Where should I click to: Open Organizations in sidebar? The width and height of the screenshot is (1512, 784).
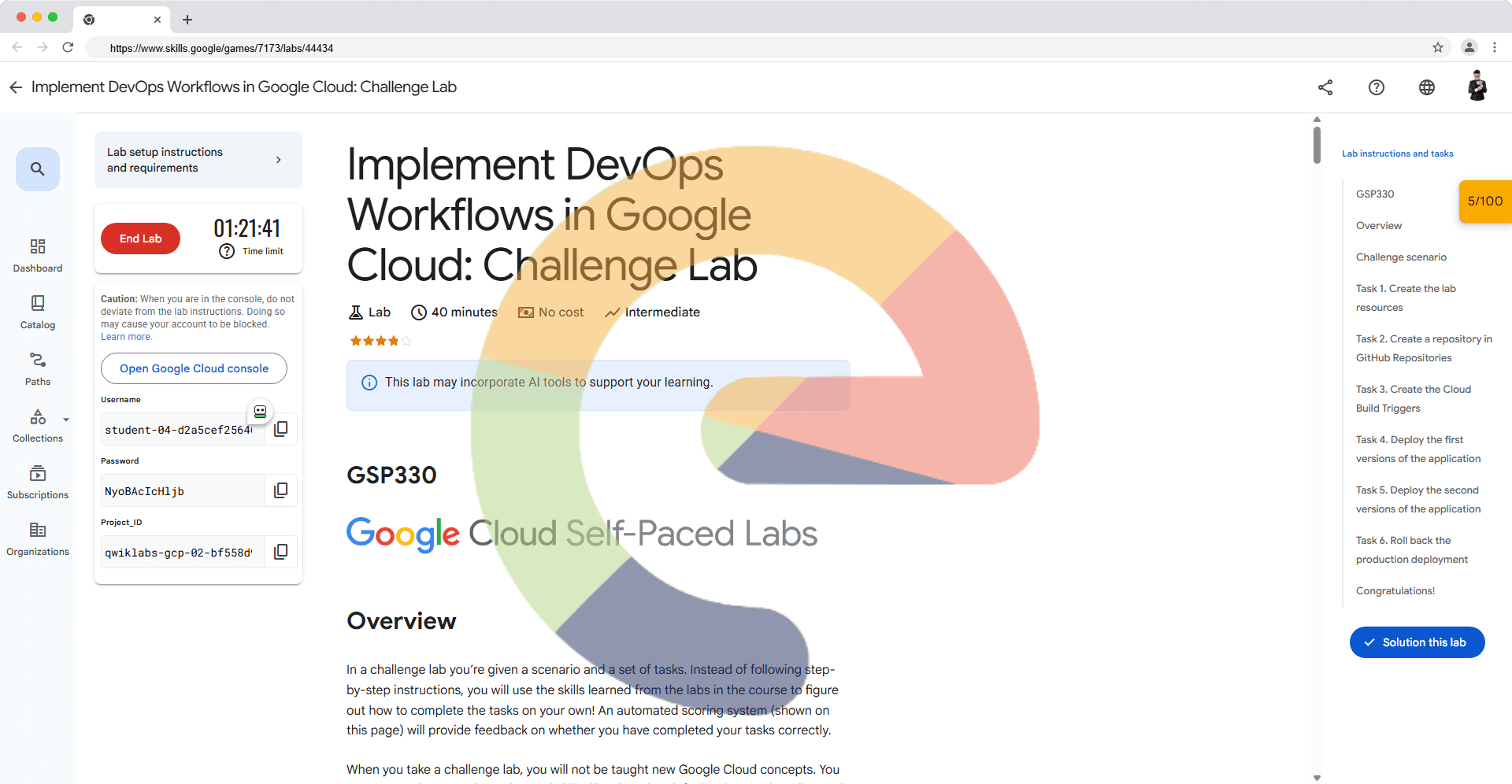(38, 539)
